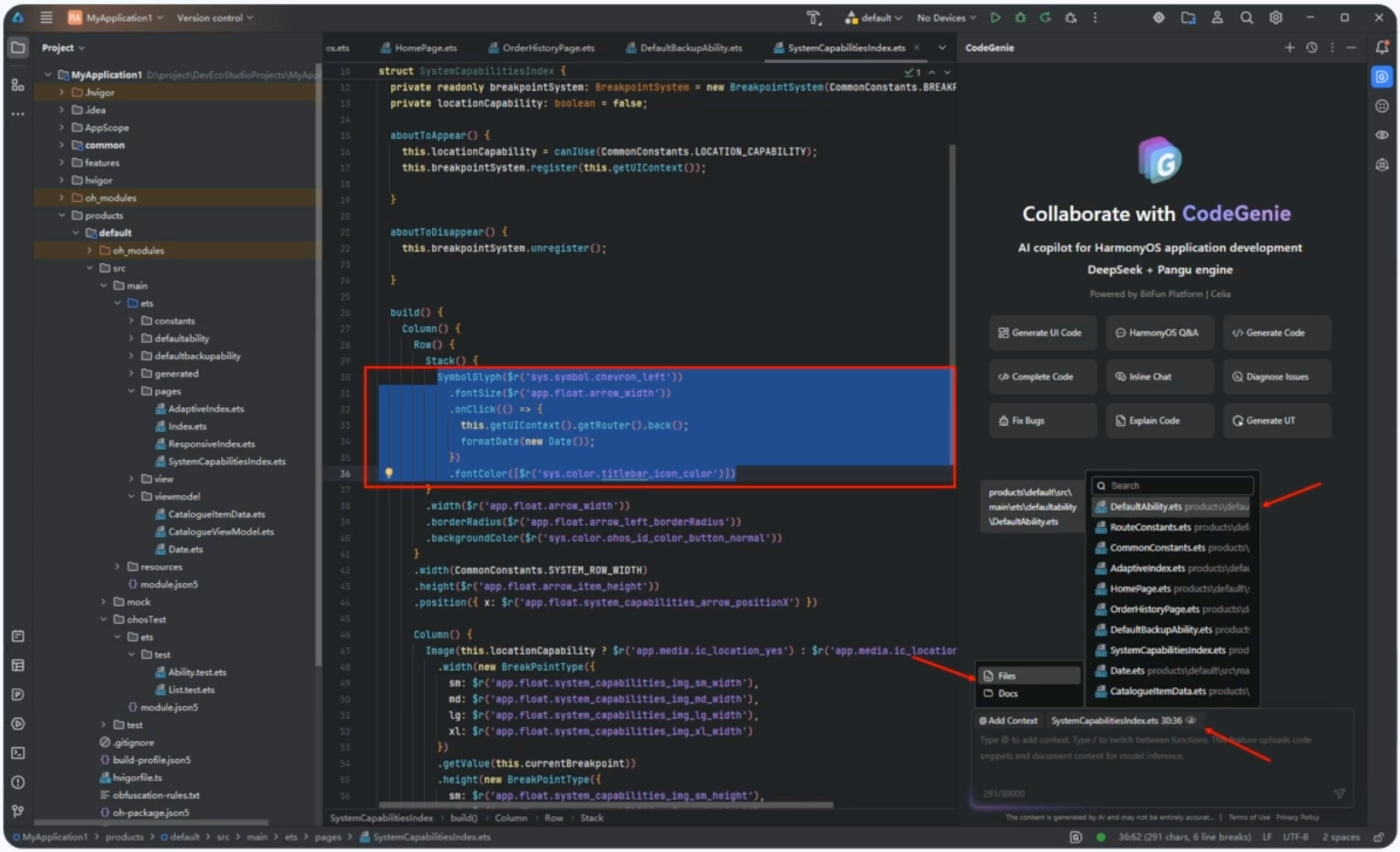Switch to the HomePage.ets tab

click(x=418, y=48)
